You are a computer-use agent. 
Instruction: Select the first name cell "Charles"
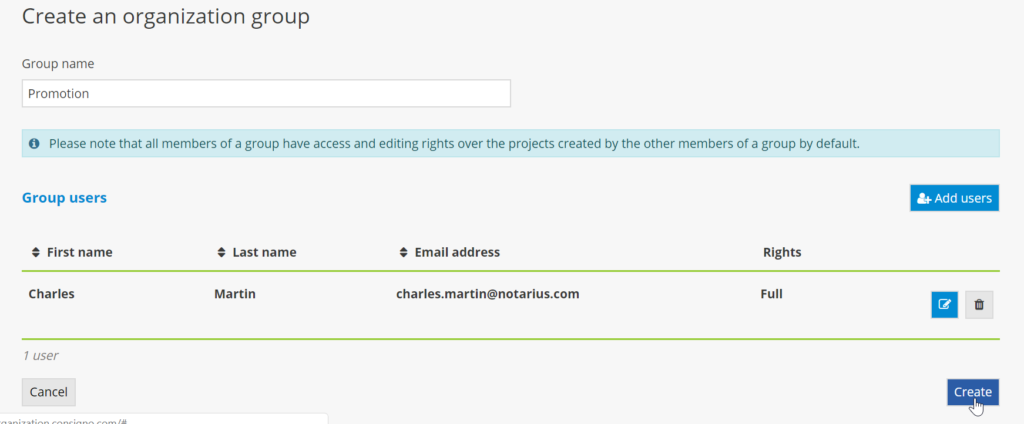point(51,294)
